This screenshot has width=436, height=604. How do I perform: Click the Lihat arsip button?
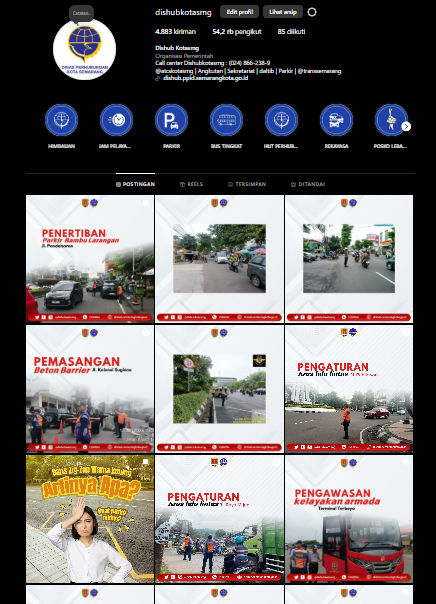[x=283, y=12]
